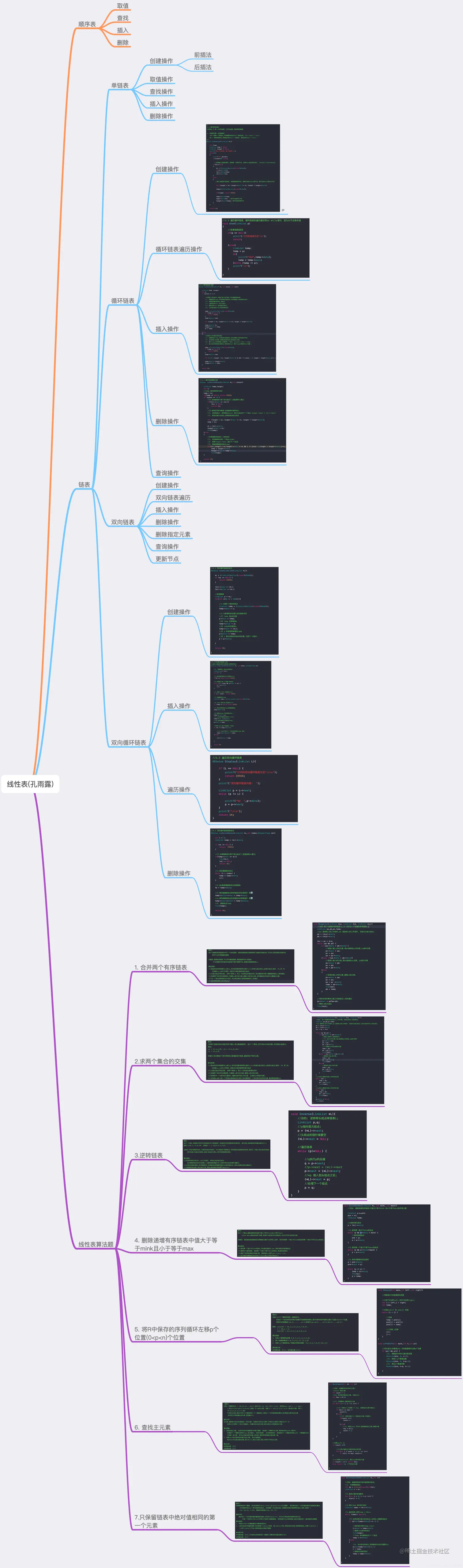Select node 2.求两个集合的交集
Viewport: 463px width, 1568px height.
[x=160, y=1061]
